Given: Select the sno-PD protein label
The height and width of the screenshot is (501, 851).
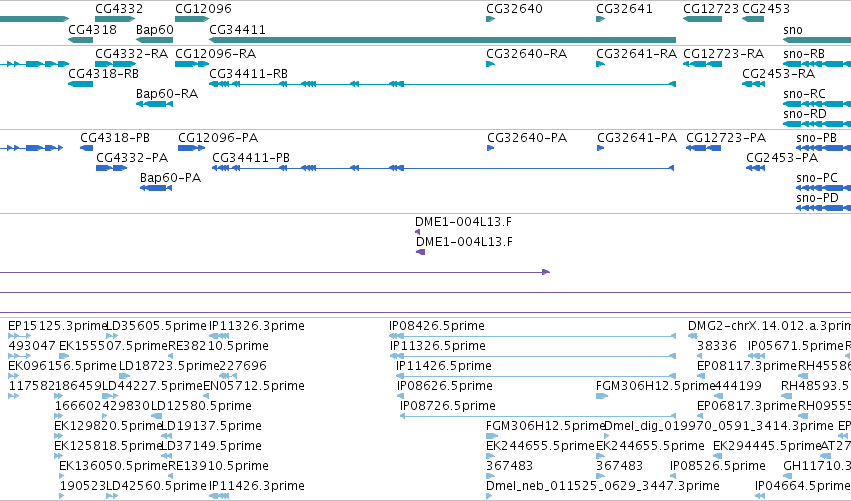Looking at the screenshot, I should click(x=817, y=198).
